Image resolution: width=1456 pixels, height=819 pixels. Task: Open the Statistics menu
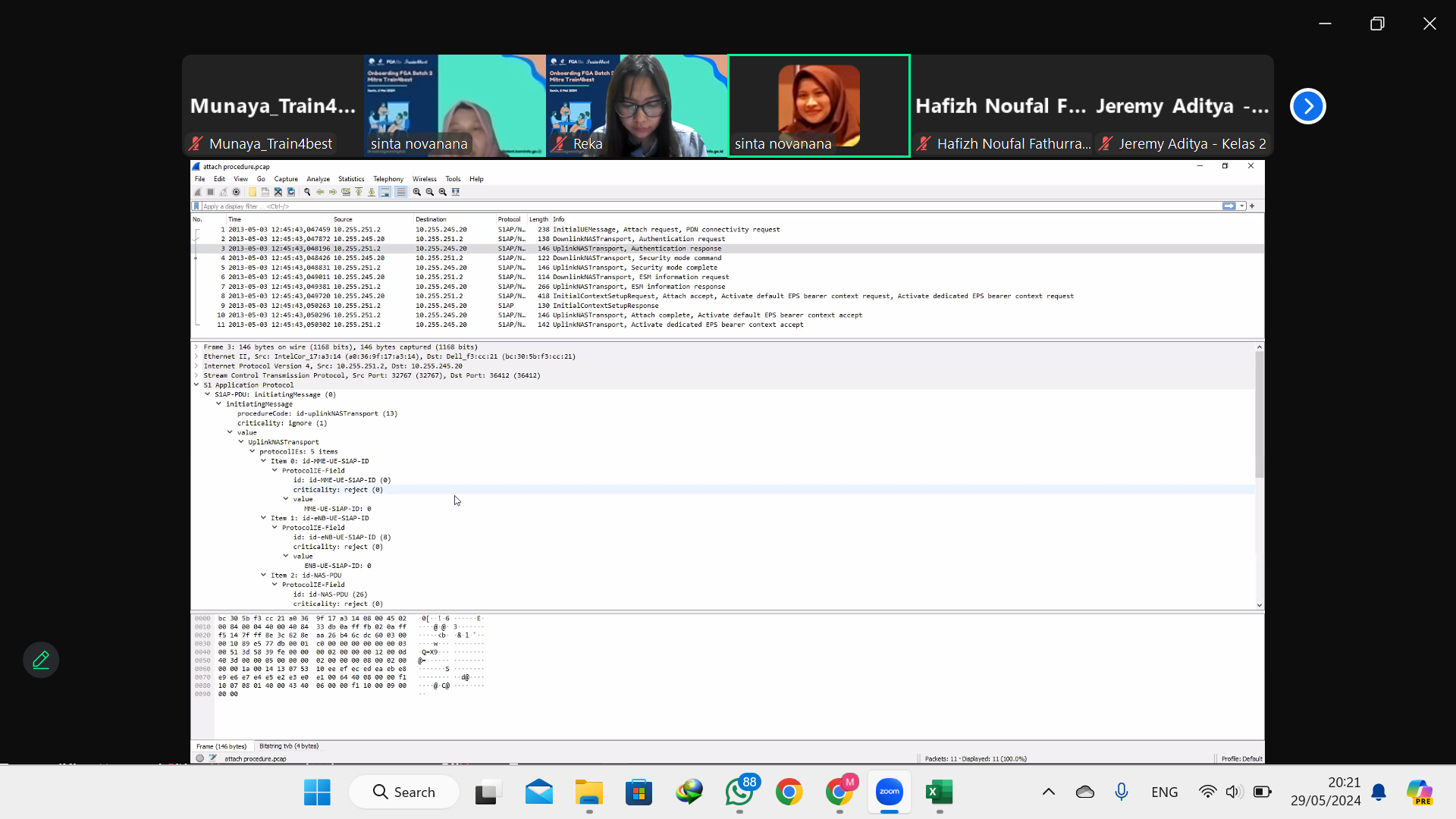pos(351,179)
